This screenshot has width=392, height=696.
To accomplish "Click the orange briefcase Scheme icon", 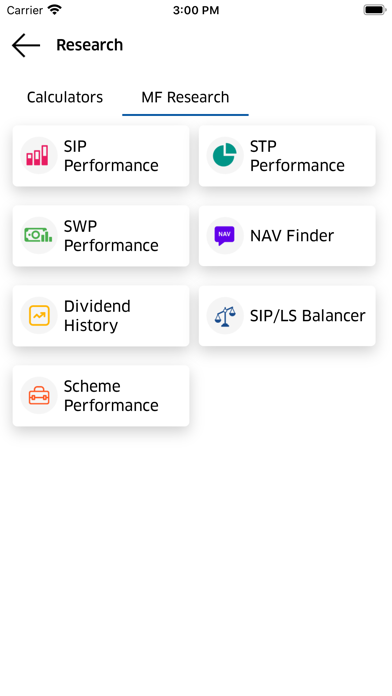I will (x=39, y=395).
